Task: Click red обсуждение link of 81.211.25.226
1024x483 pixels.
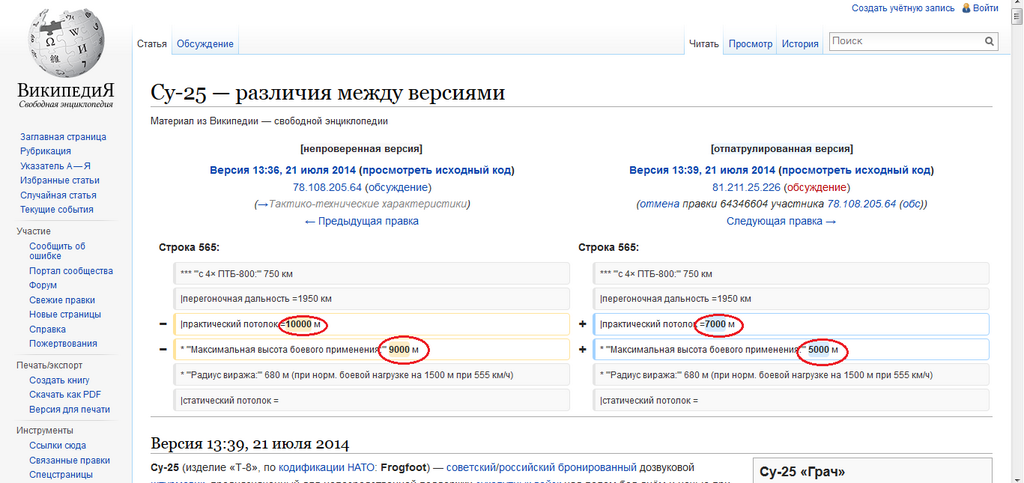Action: point(818,187)
